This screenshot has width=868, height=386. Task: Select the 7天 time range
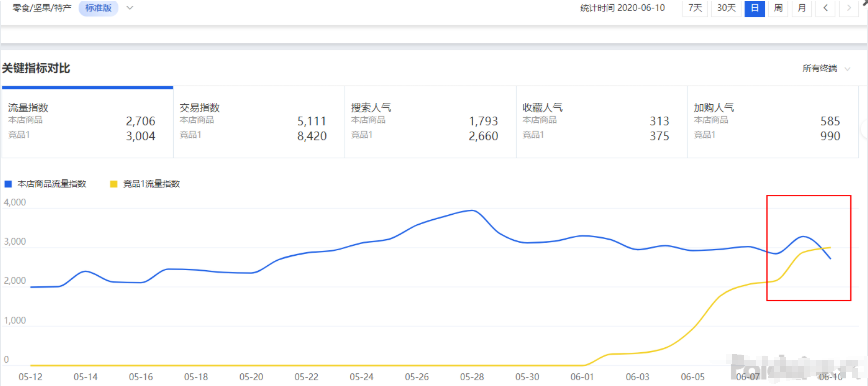[695, 8]
